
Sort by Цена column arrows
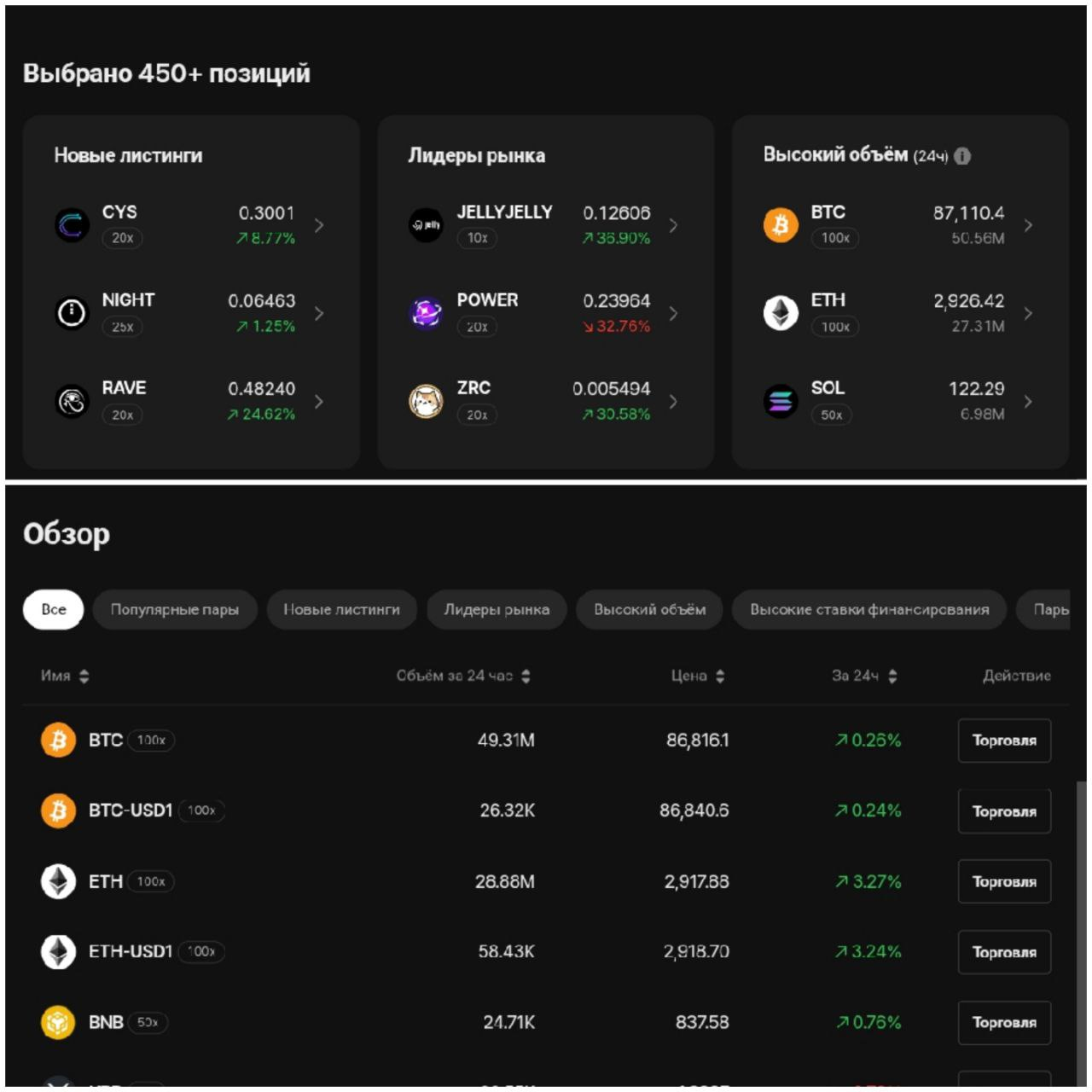[x=720, y=677]
